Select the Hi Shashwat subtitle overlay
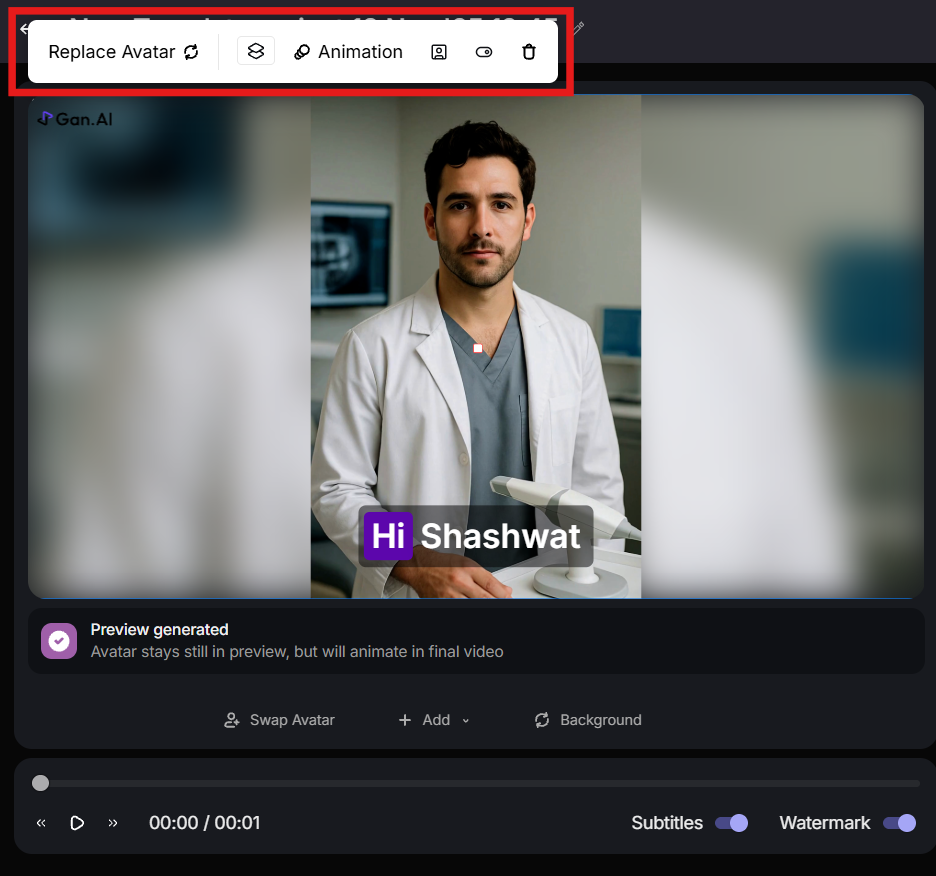 [476, 536]
